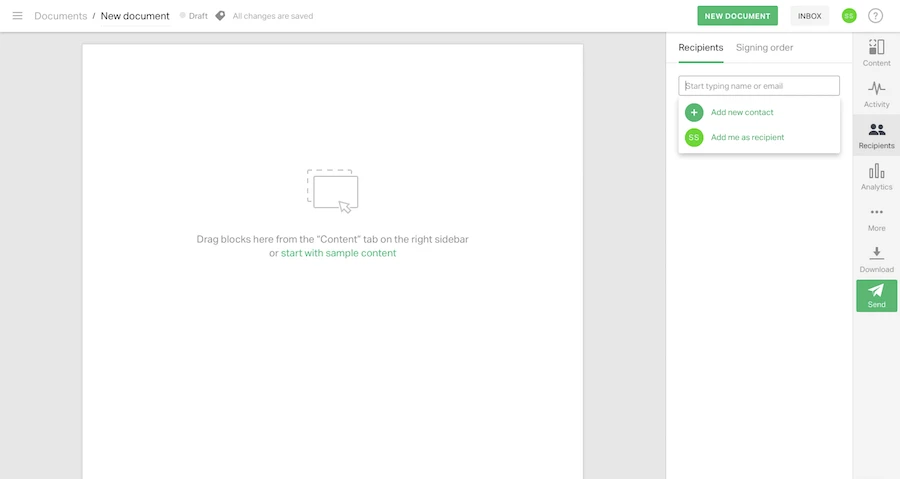This screenshot has width=900, height=479.
Task: Switch to the Signing order tab
Action: coord(764,47)
